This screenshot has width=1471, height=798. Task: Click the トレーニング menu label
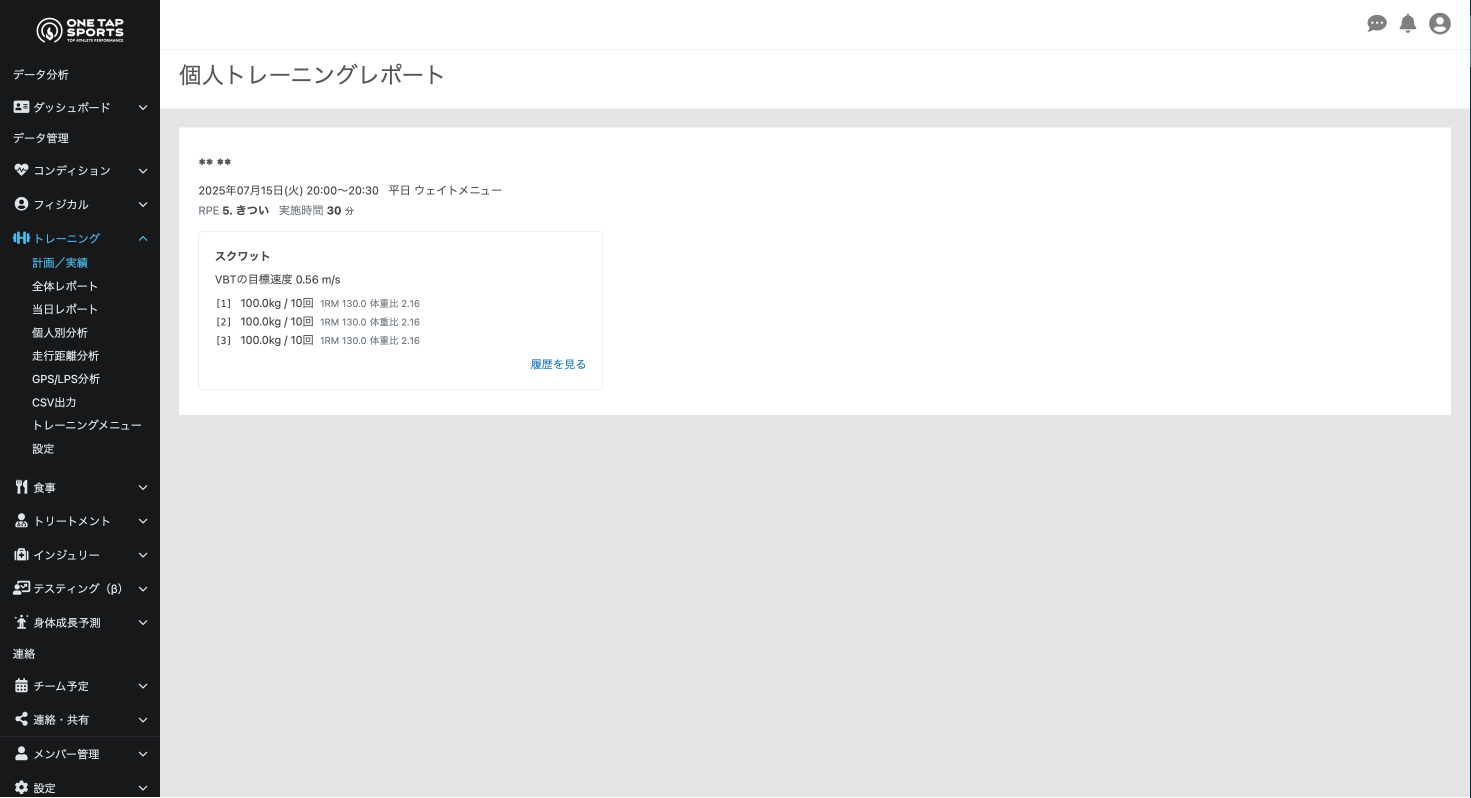(67, 238)
